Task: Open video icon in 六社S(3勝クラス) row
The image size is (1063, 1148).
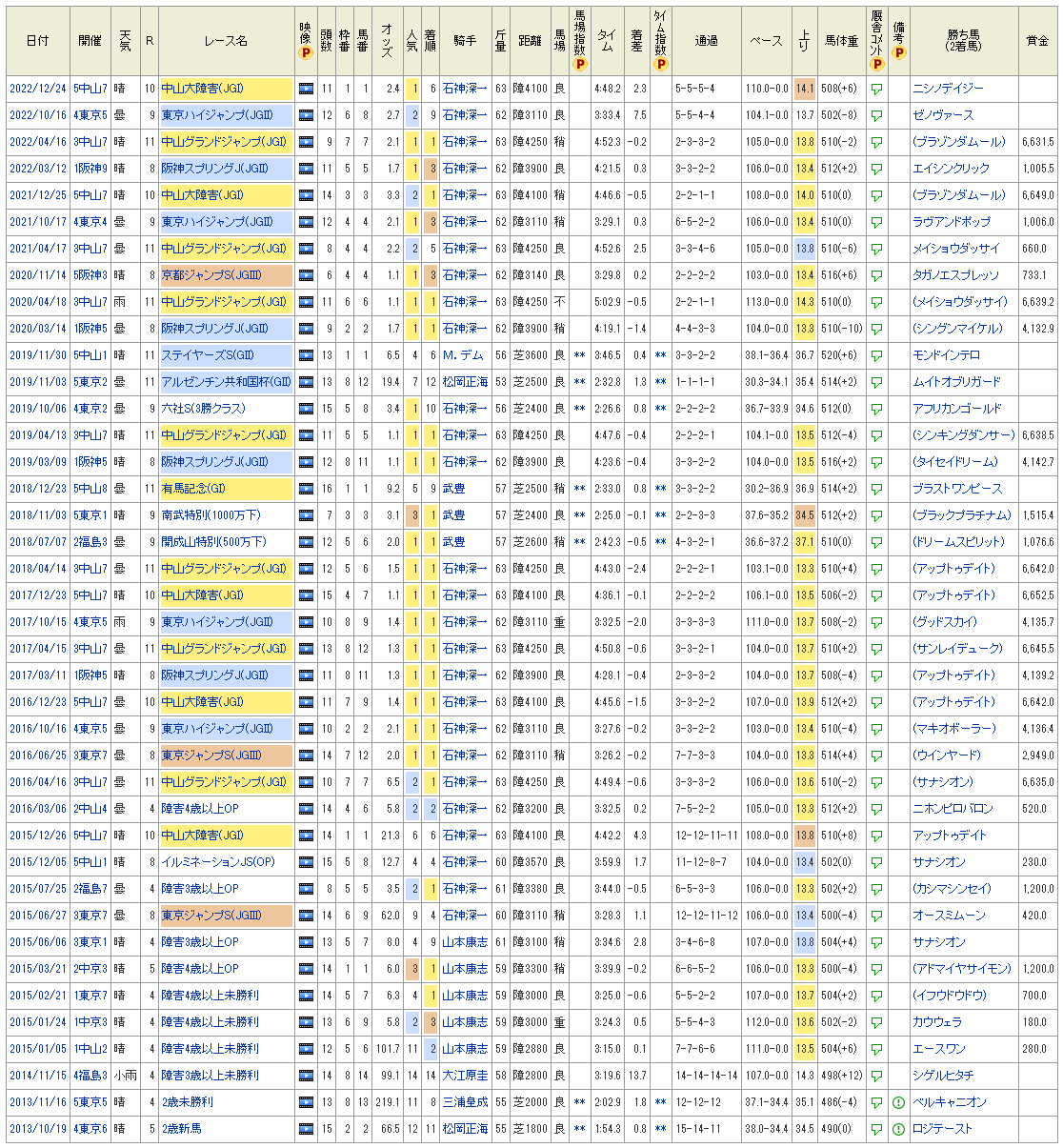Action: coord(306,409)
